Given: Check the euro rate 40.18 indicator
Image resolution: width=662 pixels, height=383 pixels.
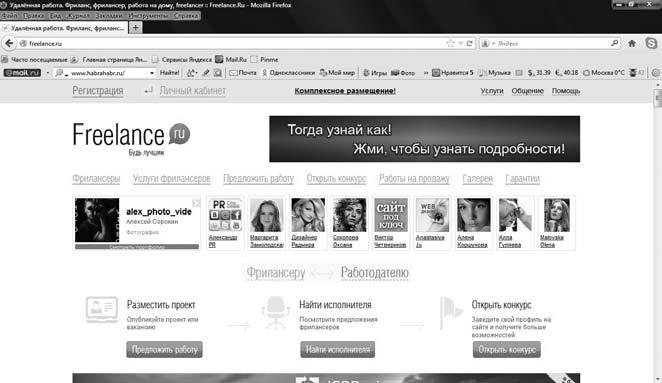Looking at the screenshot, I should tap(567, 73).
